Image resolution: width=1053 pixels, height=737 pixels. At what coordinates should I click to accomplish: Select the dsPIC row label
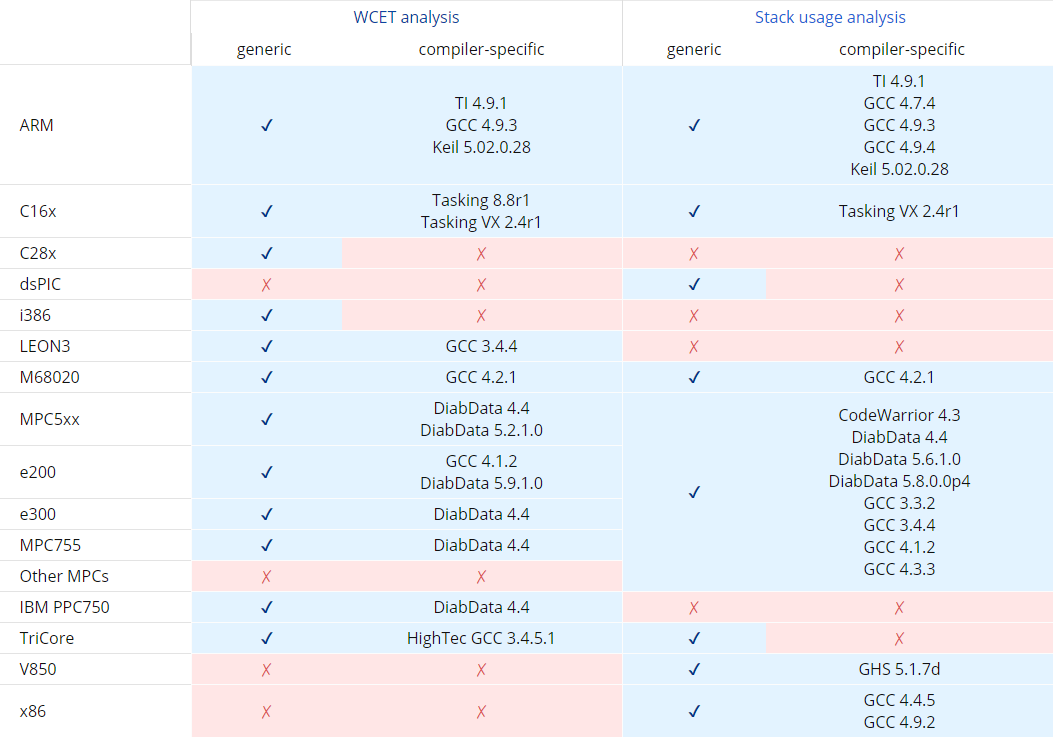tap(40, 284)
